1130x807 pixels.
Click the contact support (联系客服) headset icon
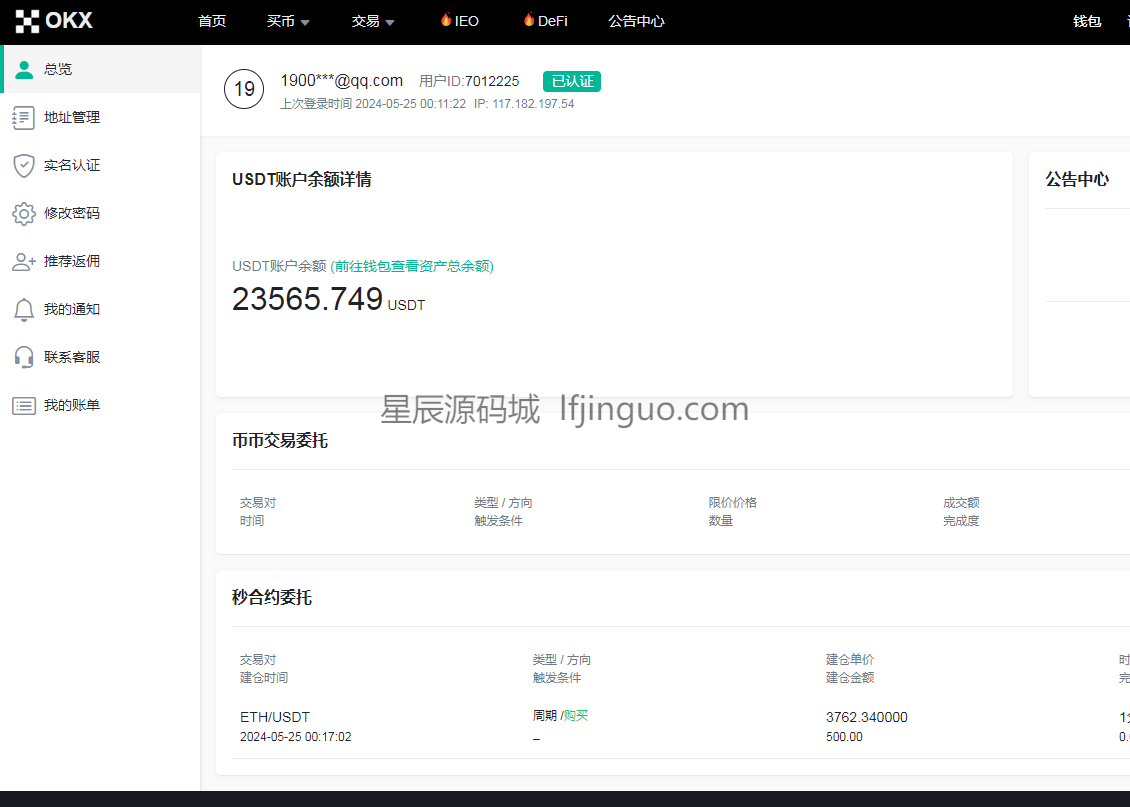pyautogui.click(x=24, y=357)
